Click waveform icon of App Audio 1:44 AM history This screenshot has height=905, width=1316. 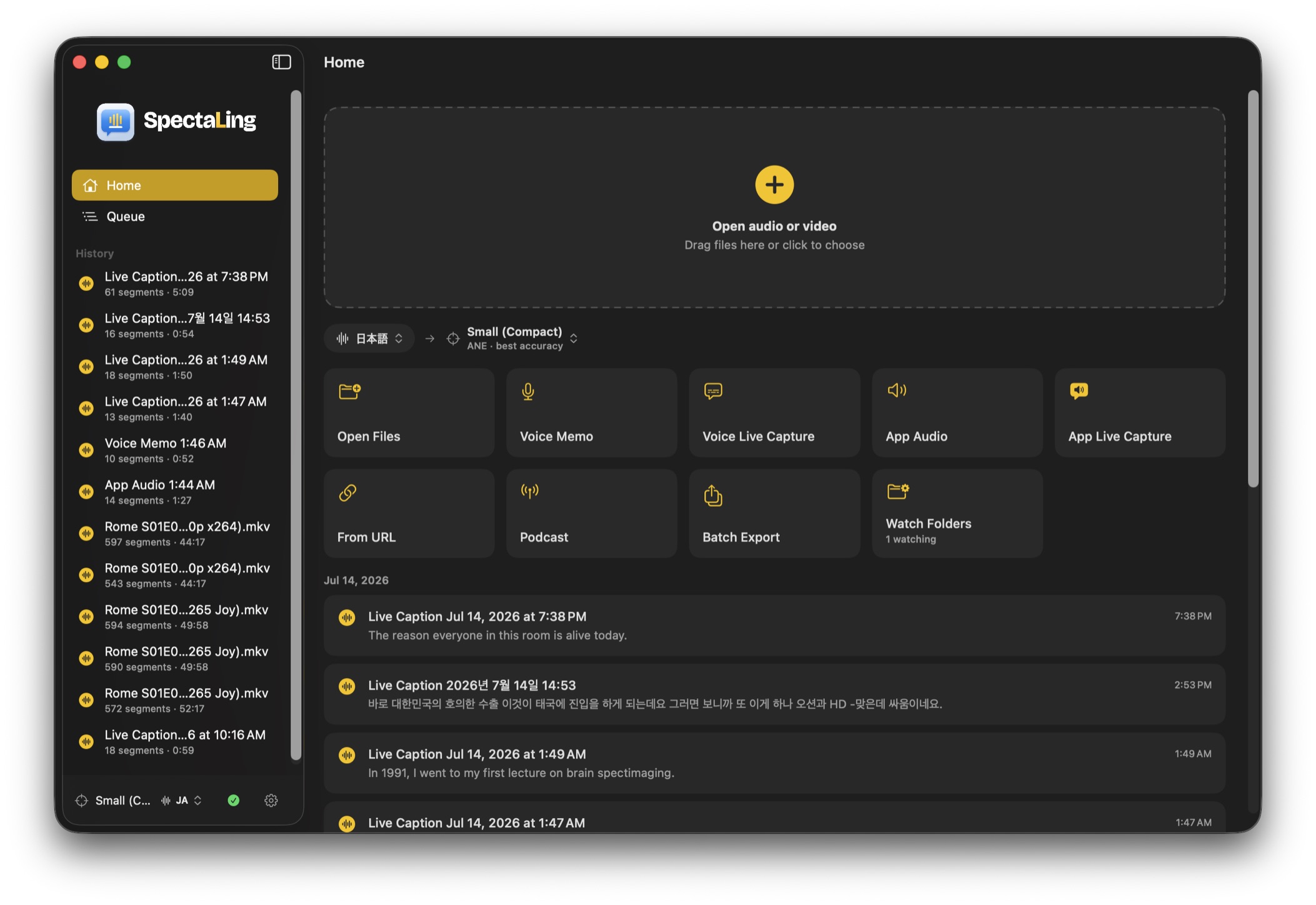pyautogui.click(x=86, y=492)
